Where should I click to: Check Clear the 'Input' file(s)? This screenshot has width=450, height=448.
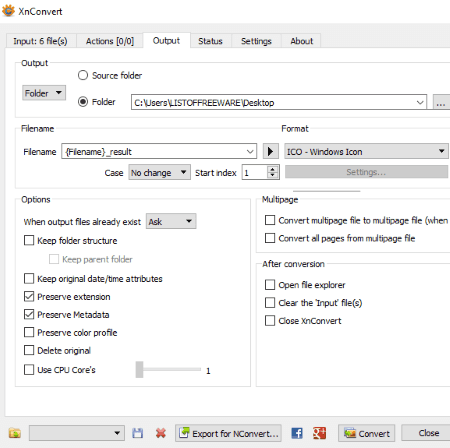[x=270, y=303]
